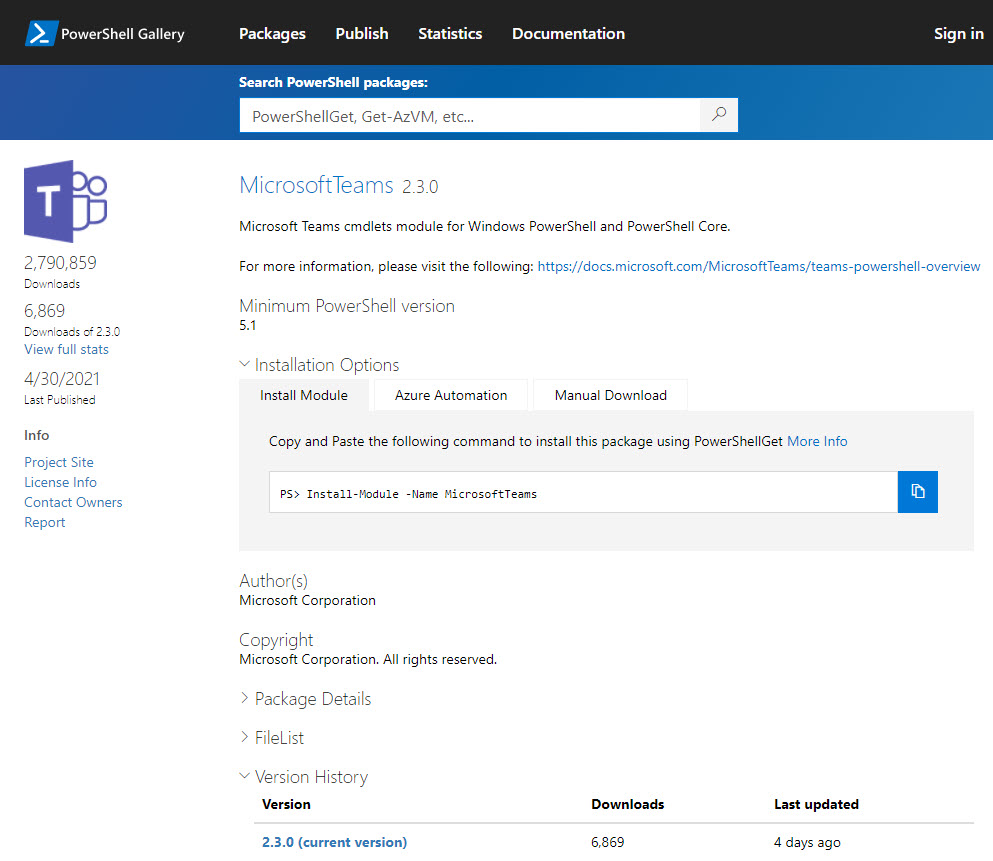Focus the Search PowerShell packages field
The image size is (993, 861).
coord(470,115)
